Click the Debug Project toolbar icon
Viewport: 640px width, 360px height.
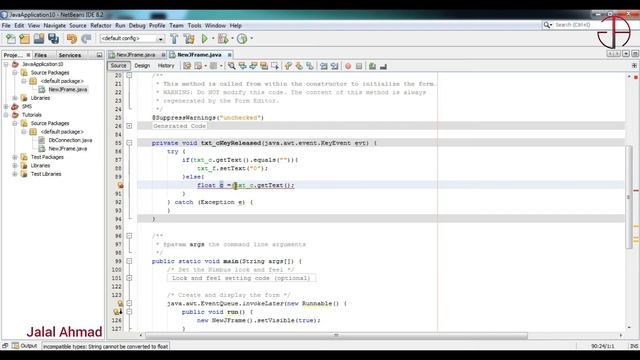tap(223, 39)
